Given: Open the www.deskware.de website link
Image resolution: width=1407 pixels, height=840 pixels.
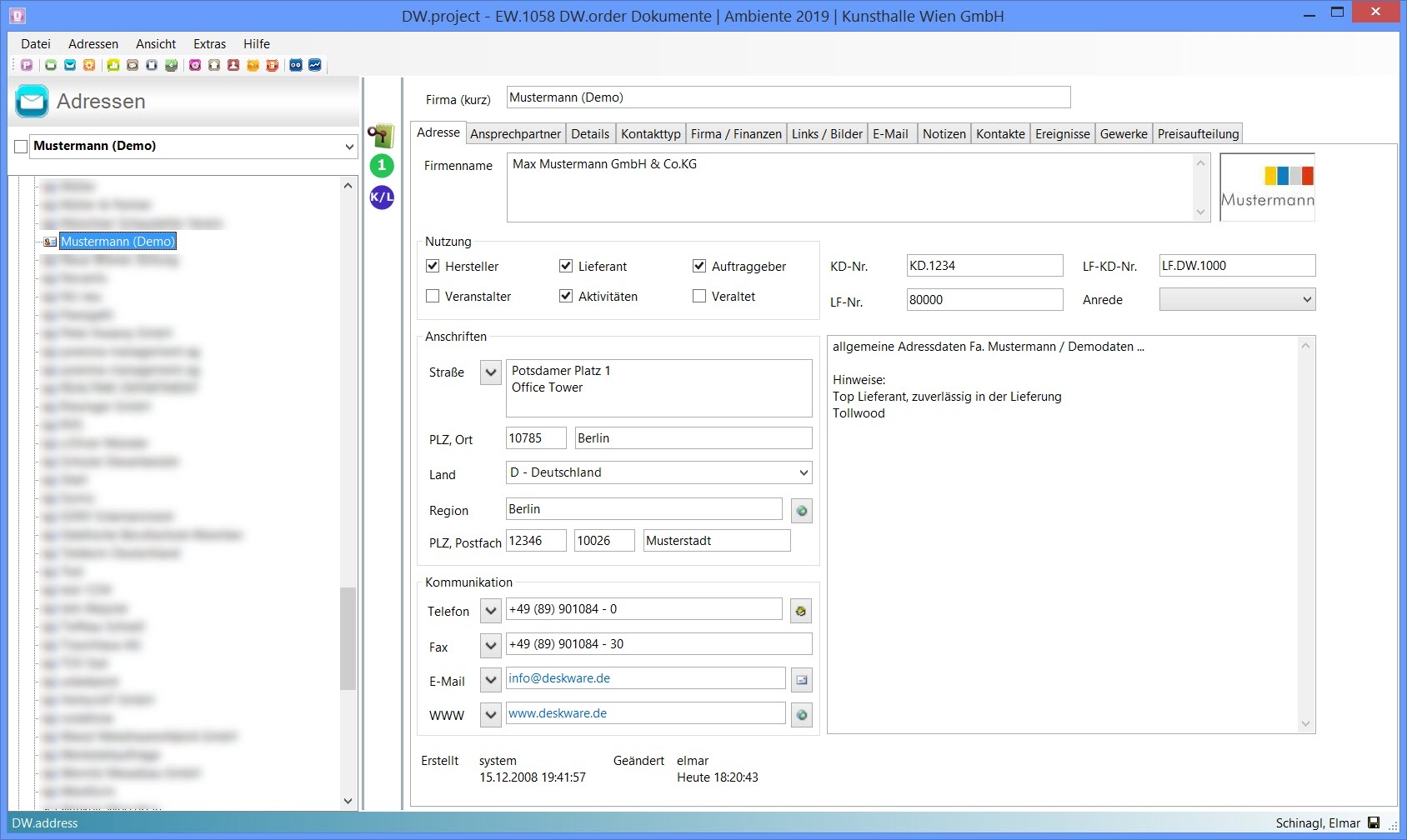Looking at the screenshot, I should (558, 713).
